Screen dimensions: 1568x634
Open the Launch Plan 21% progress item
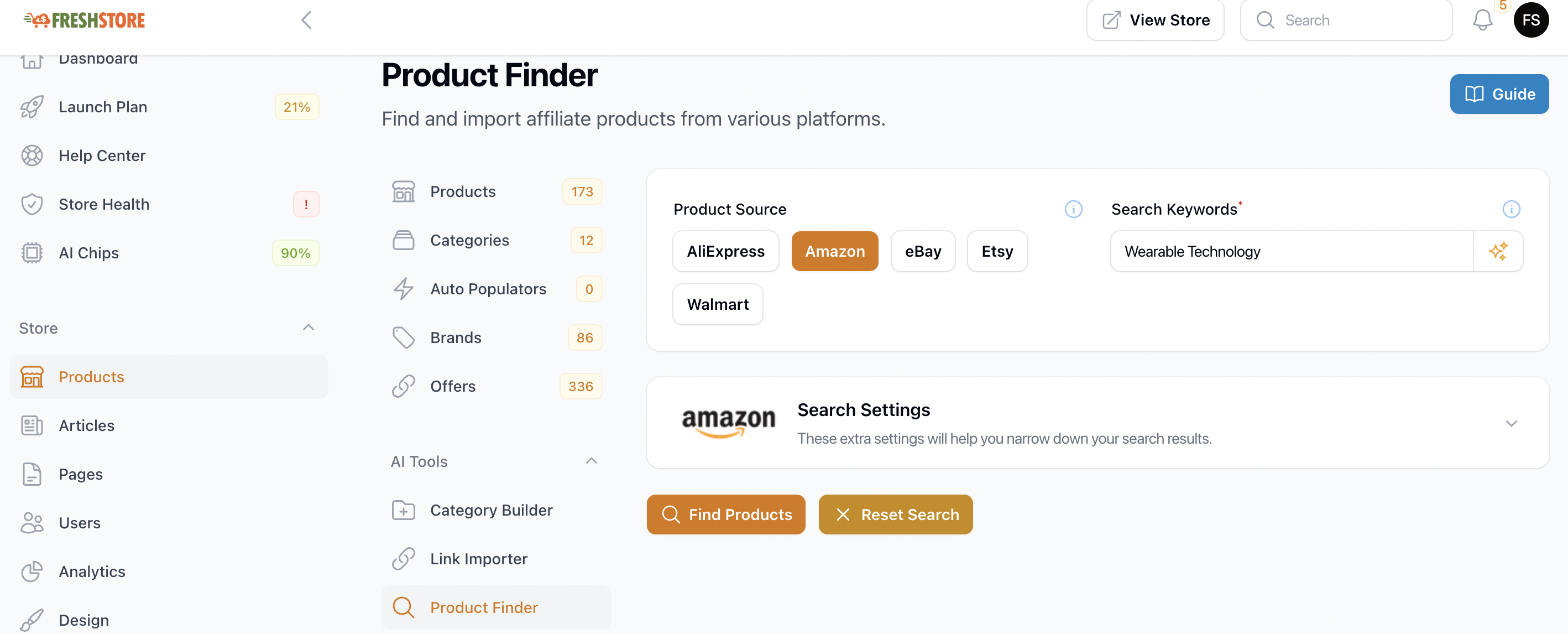[103, 107]
